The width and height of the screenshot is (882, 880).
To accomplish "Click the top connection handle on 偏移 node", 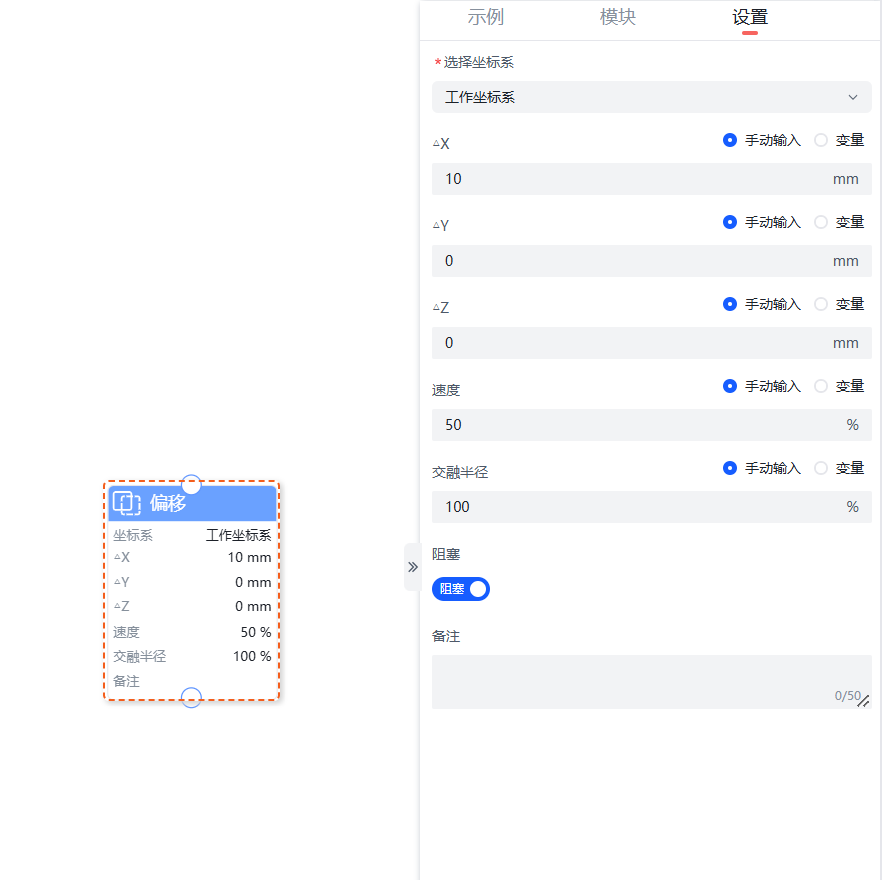I will (191, 484).
